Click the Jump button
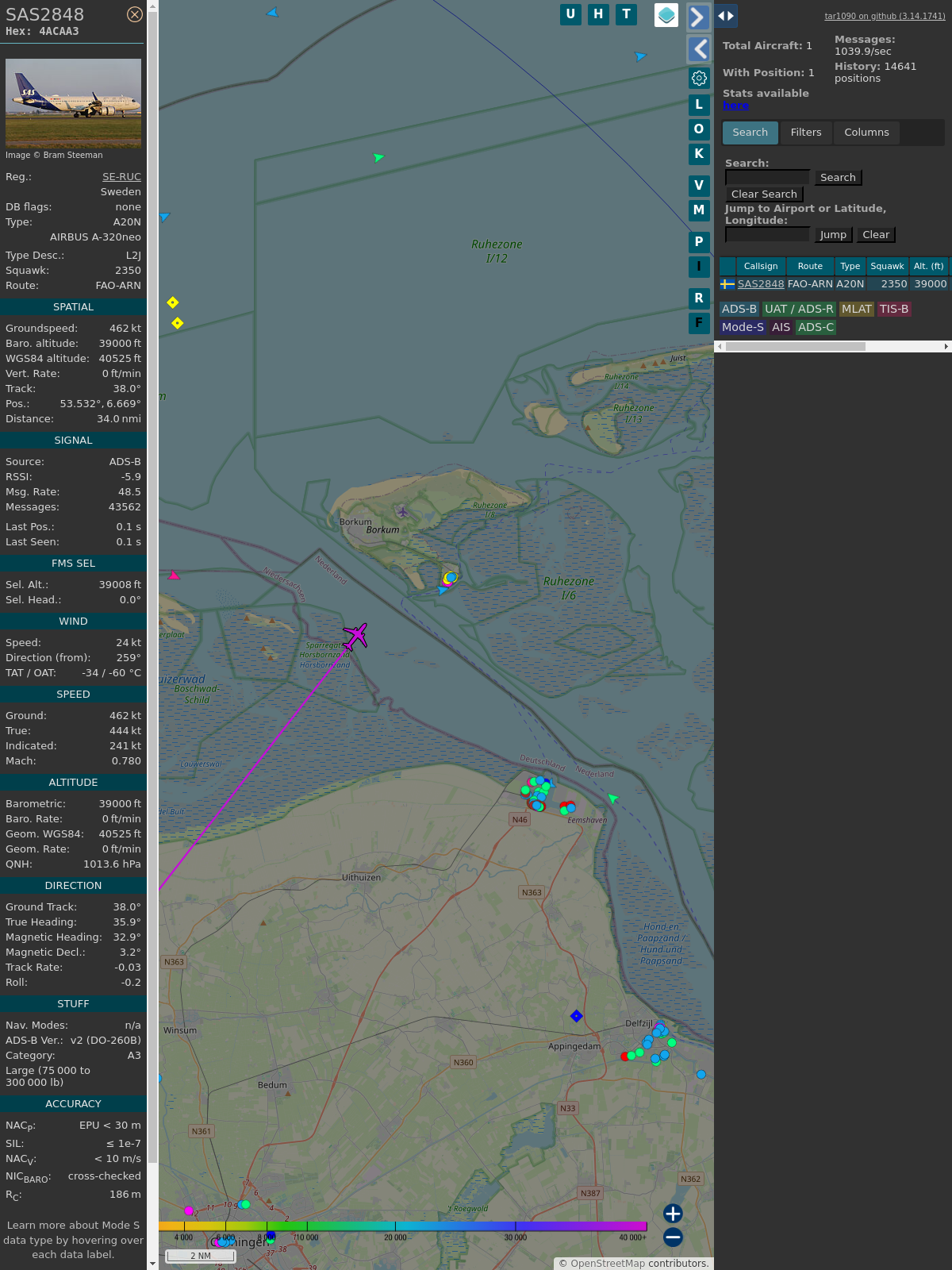 point(833,235)
